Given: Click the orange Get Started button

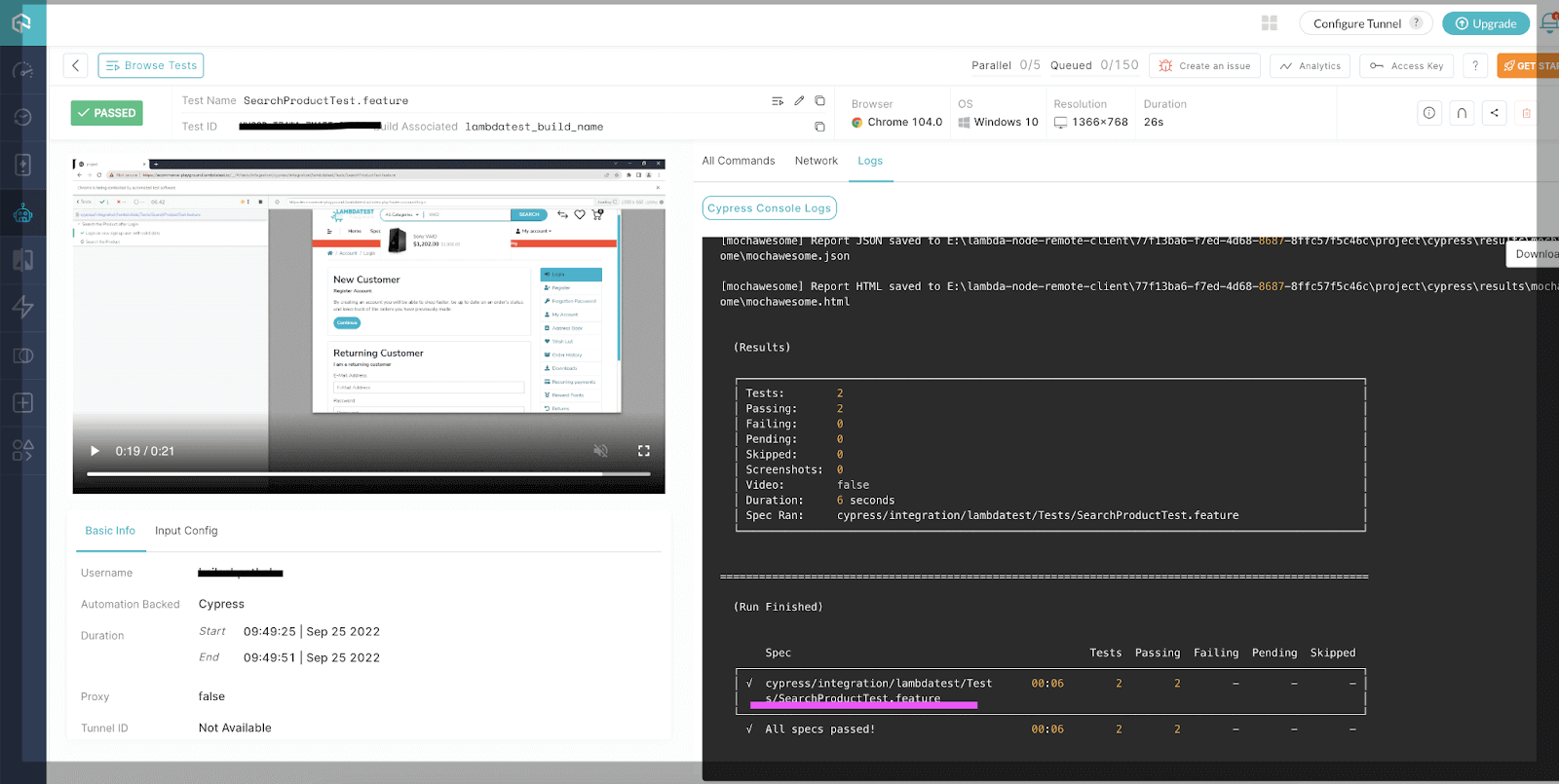Looking at the screenshot, I should coord(1528,65).
